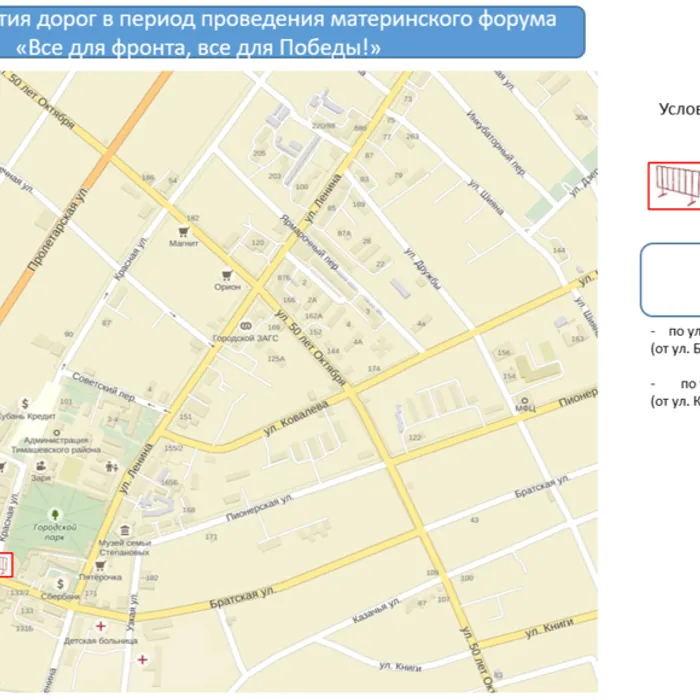This screenshot has height=700, width=700.
Task: Click the Сбербанк dollar sign icon
Action: 61,582
